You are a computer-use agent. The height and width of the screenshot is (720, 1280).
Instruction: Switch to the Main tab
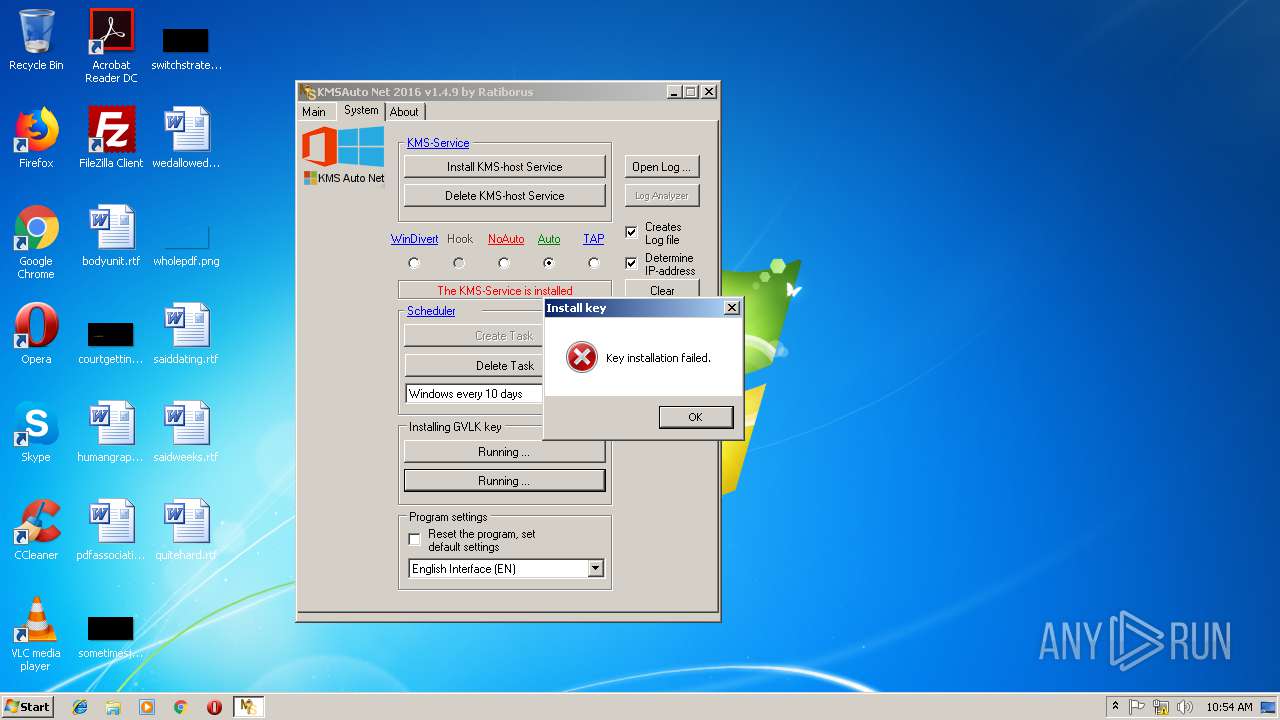click(314, 112)
